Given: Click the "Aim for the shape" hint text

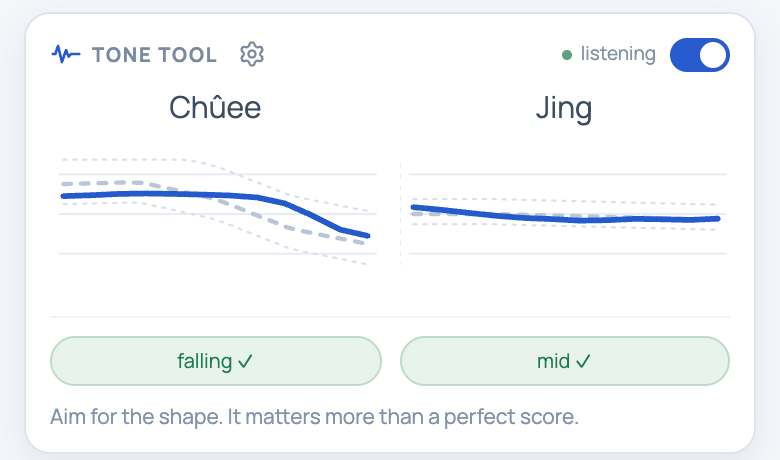Looking at the screenshot, I should point(314,417).
